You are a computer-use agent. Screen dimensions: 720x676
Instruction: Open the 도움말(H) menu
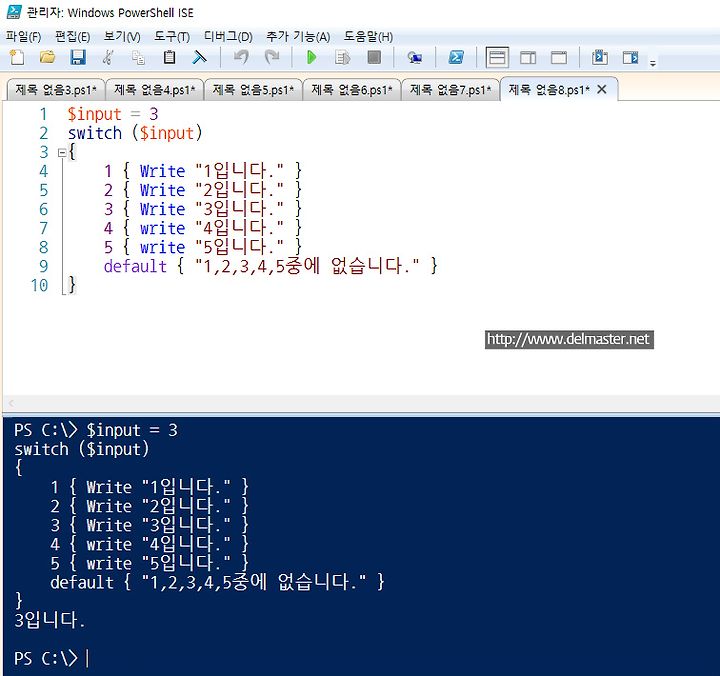click(x=368, y=37)
